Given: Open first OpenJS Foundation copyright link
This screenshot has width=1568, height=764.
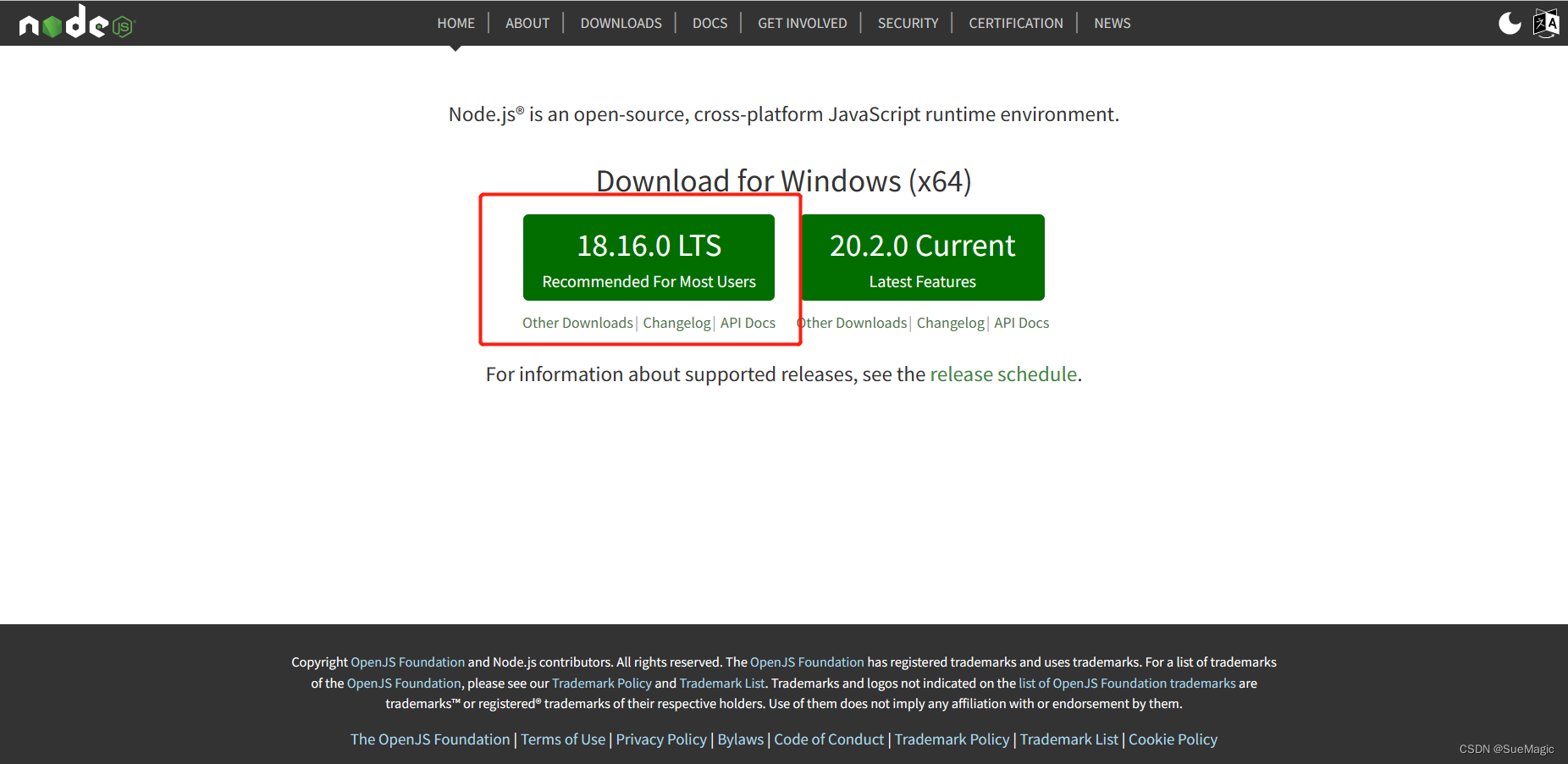Looking at the screenshot, I should [407, 662].
